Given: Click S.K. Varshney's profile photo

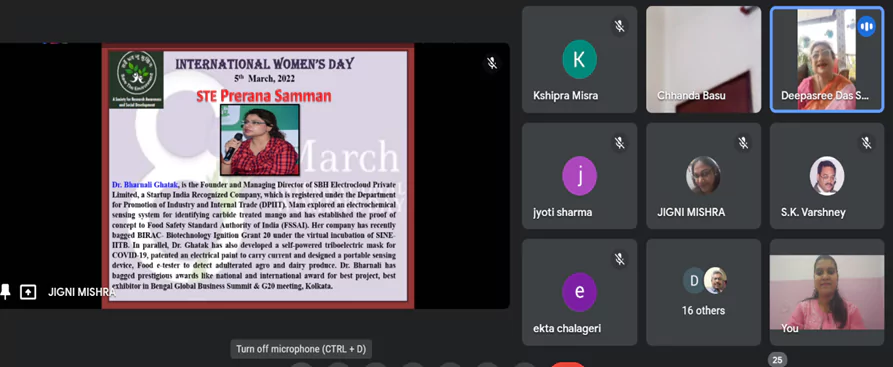Looking at the screenshot, I should (826, 176).
